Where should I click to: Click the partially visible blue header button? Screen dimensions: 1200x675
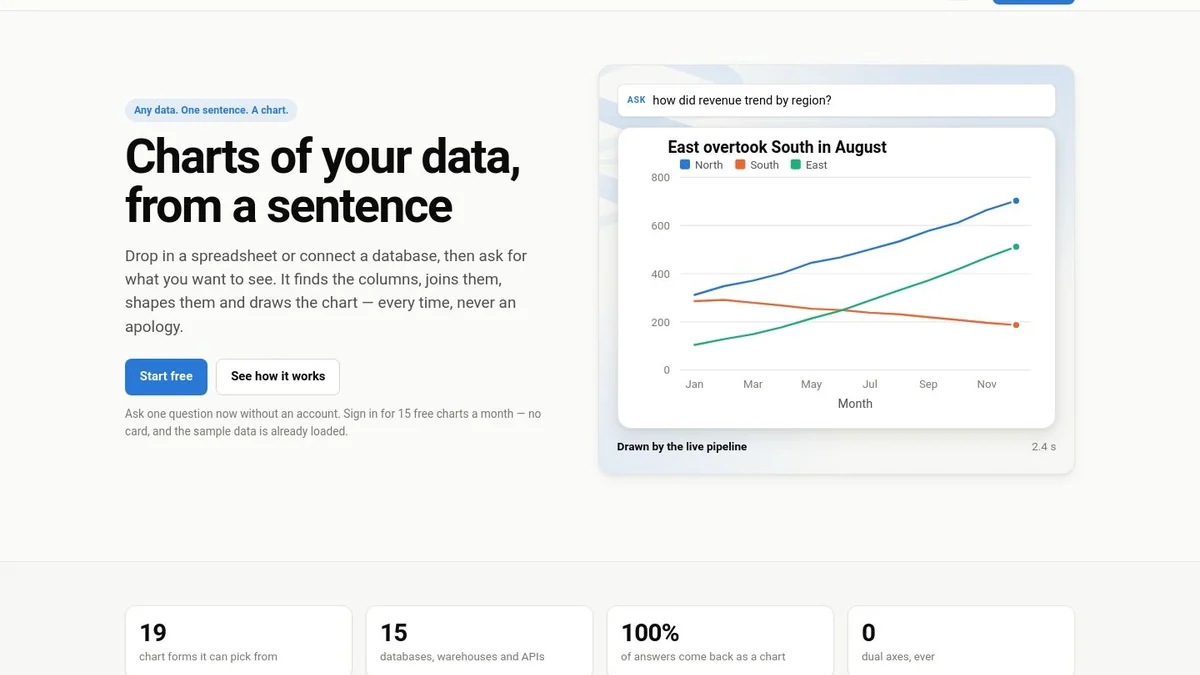1033,2
